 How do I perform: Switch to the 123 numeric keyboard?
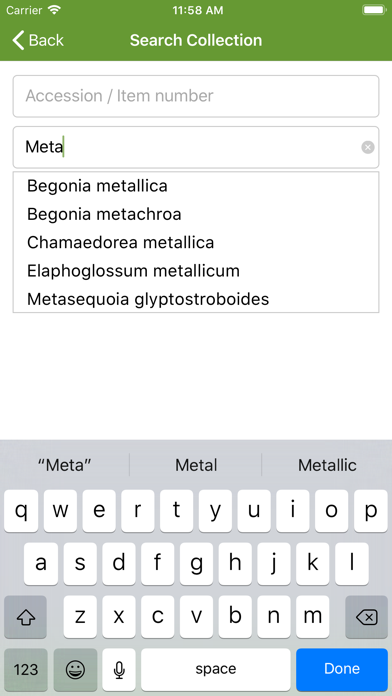coord(26,669)
